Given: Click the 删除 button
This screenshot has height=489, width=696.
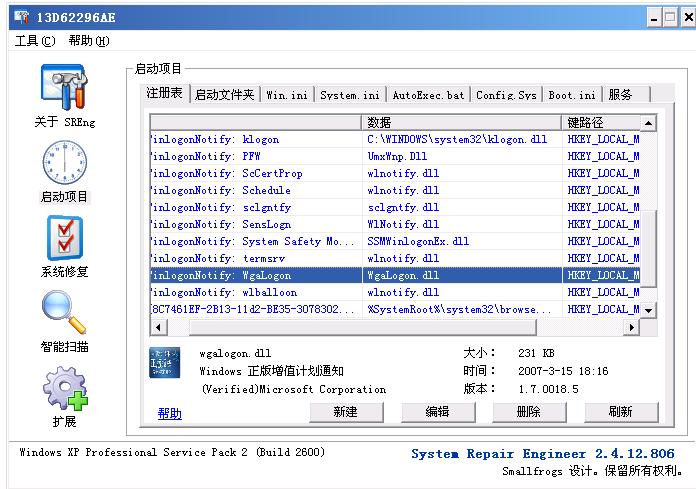Looking at the screenshot, I should (529, 412).
